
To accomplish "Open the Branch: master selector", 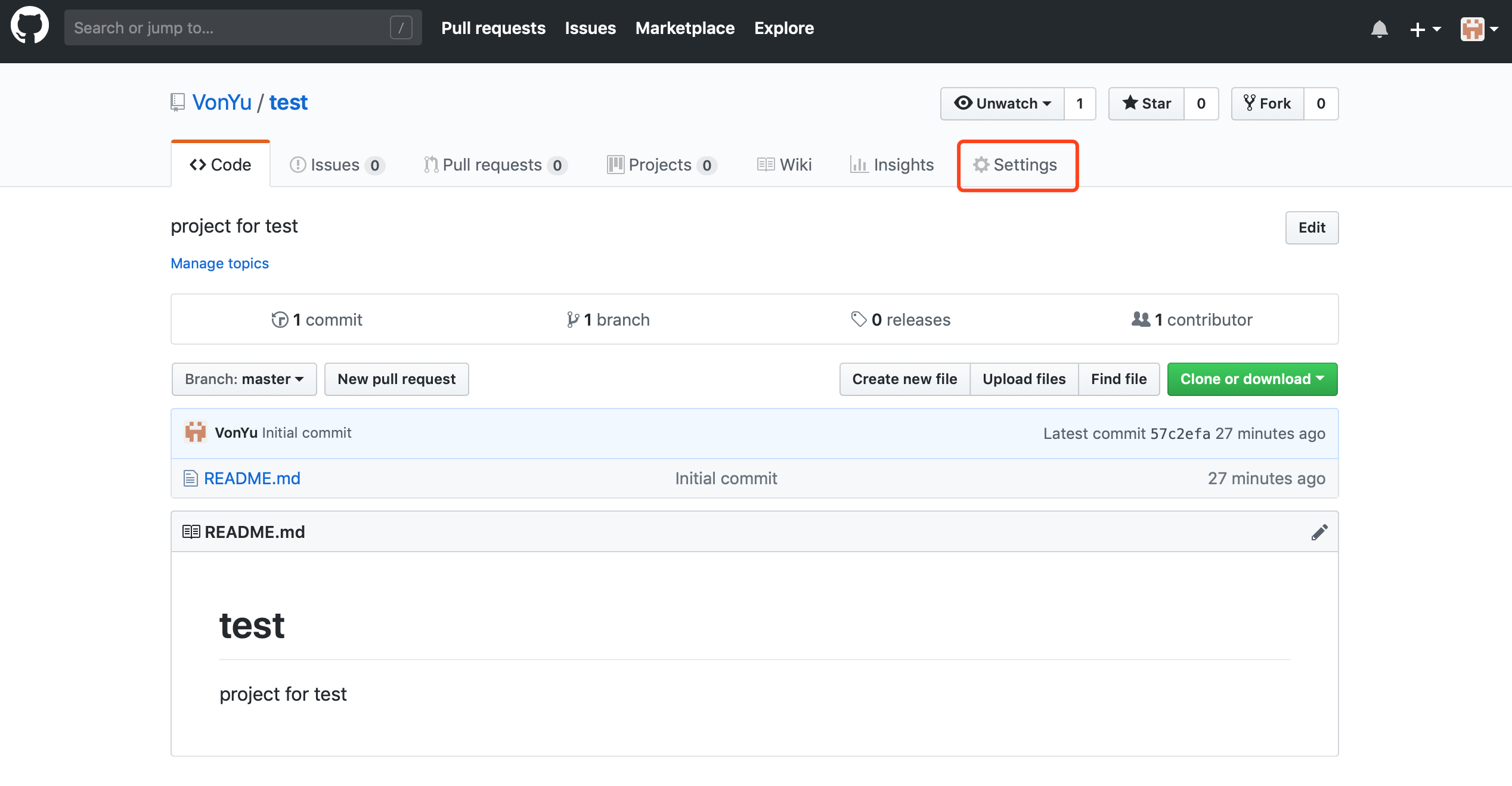I will click(244, 379).
